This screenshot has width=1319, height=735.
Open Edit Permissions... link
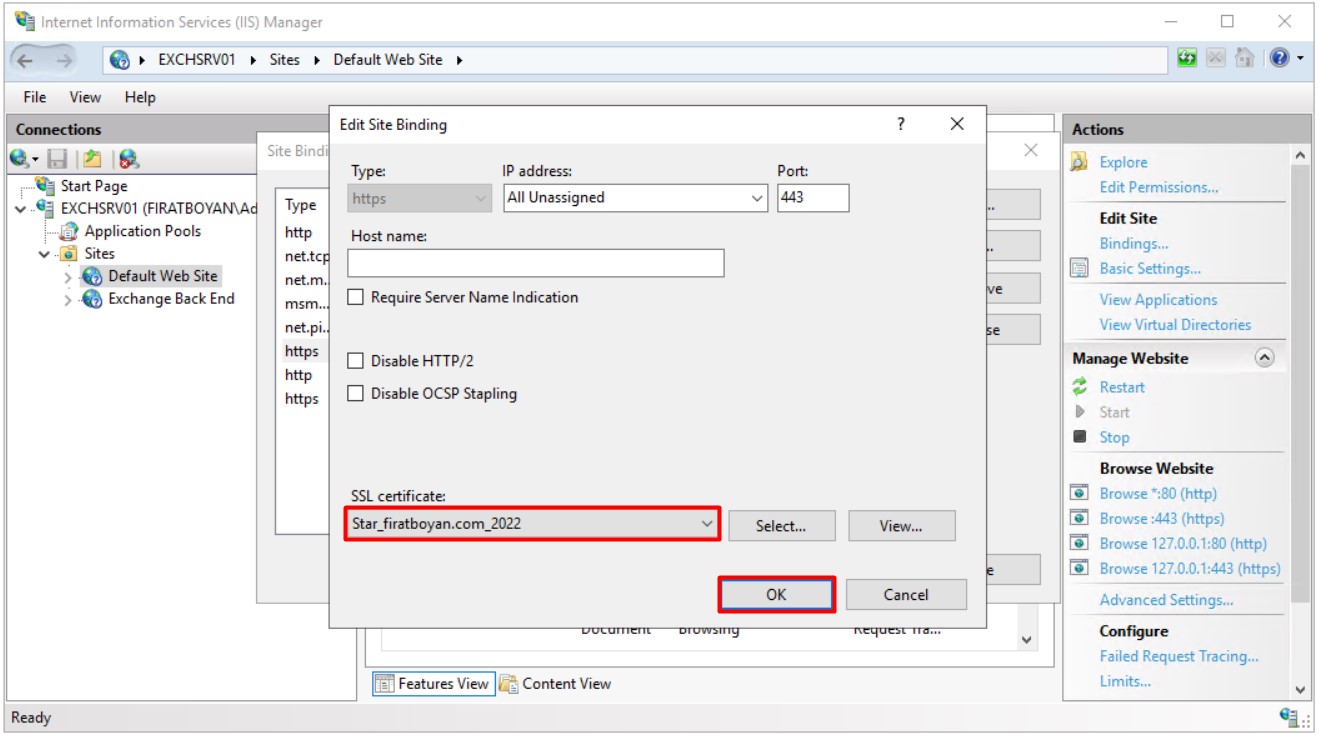coord(1159,187)
